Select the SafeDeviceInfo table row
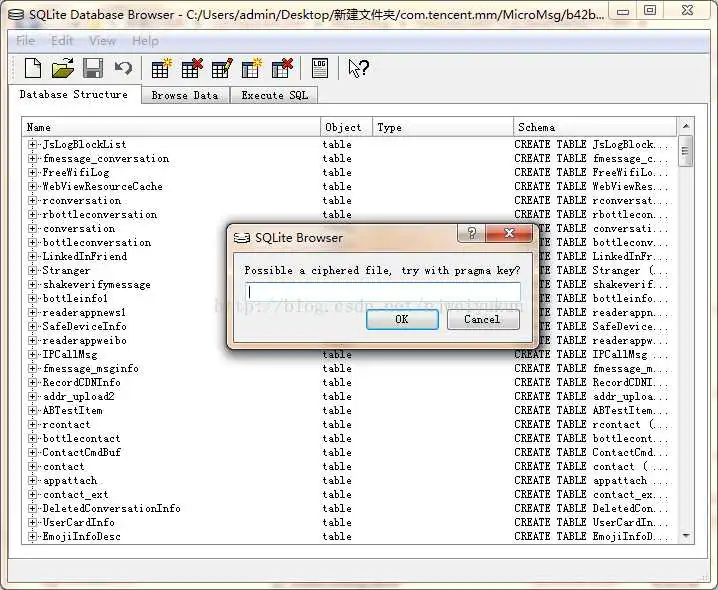This screenshot has width=718, height=590. [84, 327]
